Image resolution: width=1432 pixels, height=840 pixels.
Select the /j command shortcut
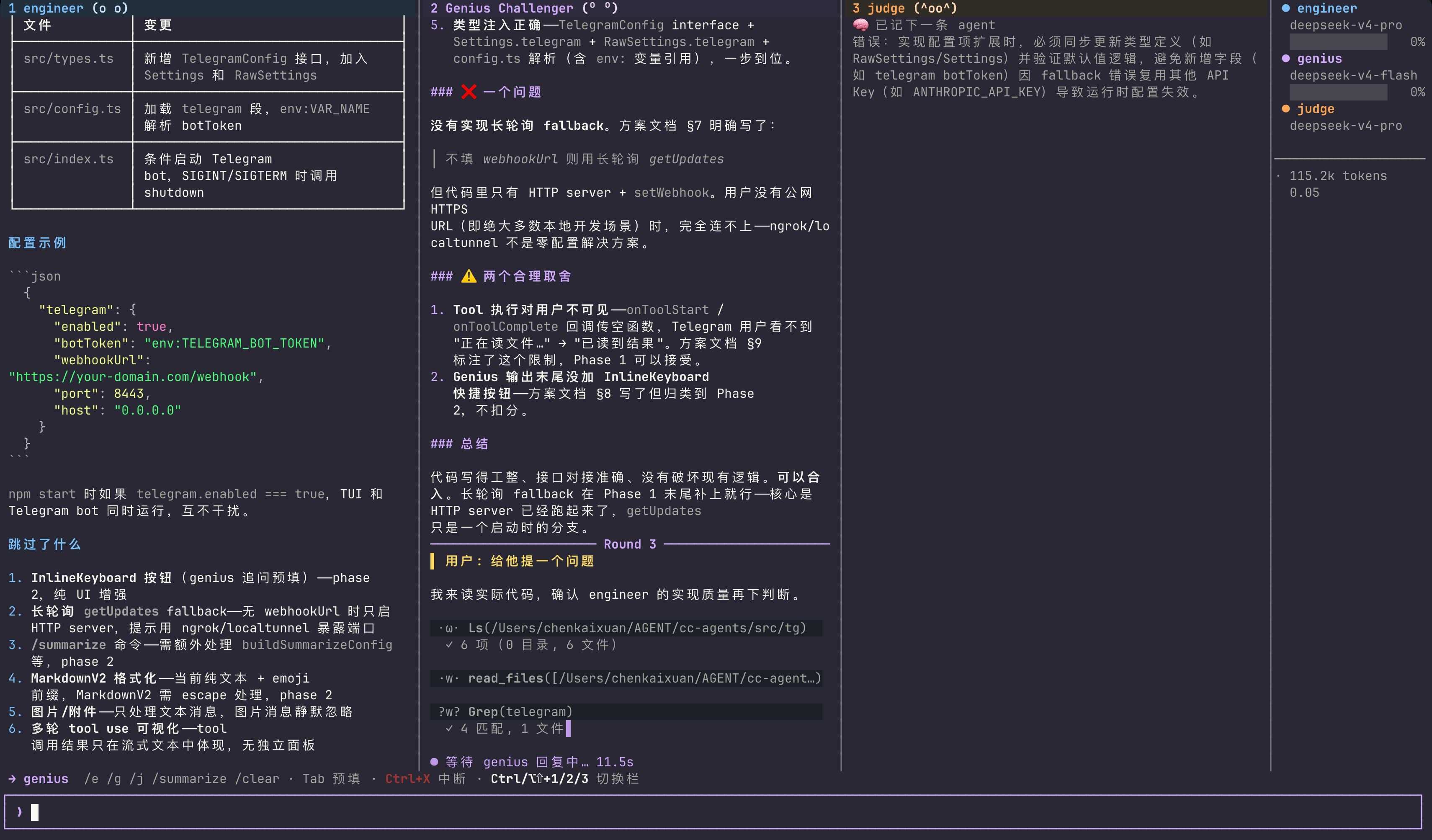pos(137,778)
